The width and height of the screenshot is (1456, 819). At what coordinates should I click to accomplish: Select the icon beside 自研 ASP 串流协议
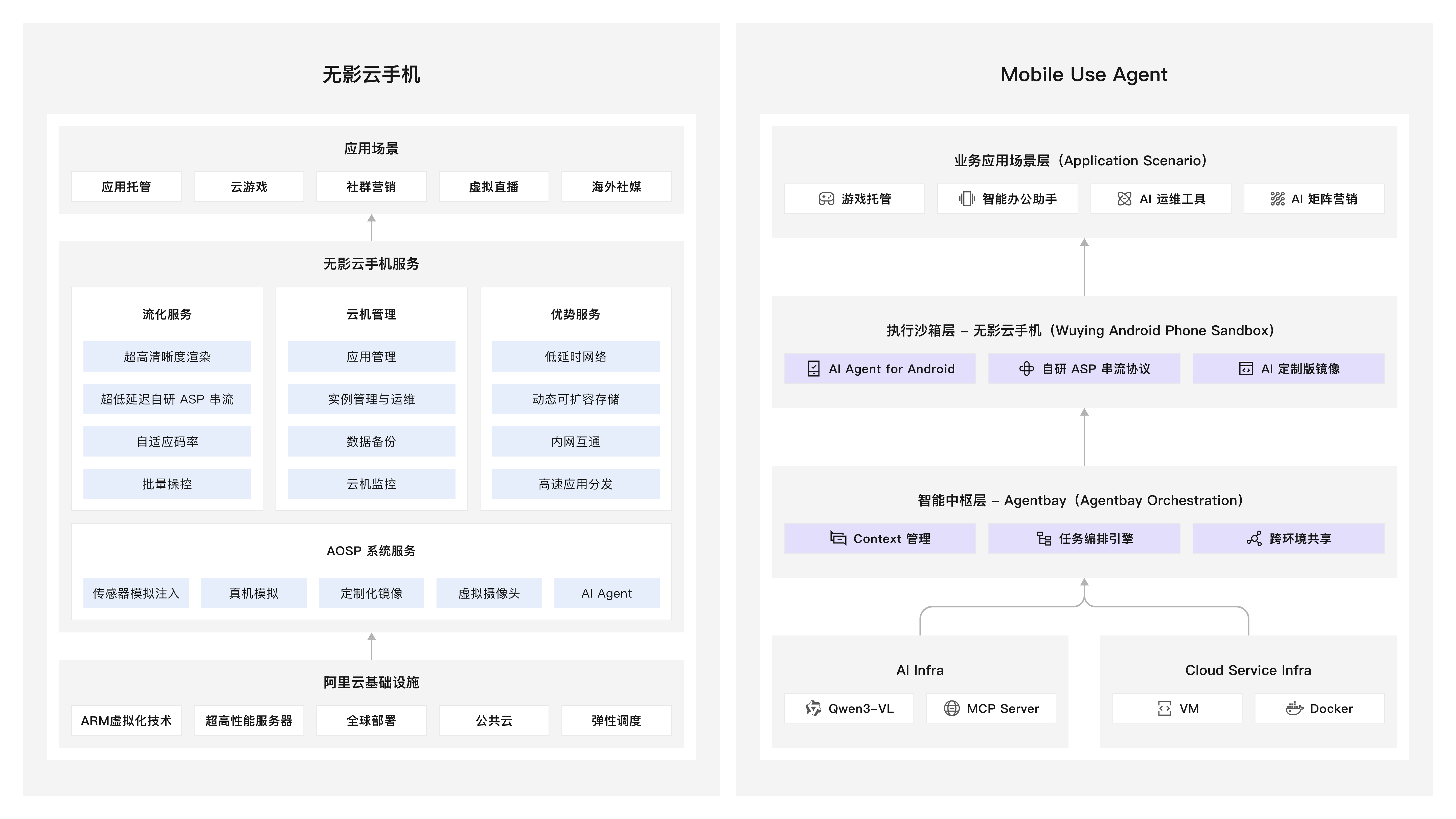[x=1027, y=369]
